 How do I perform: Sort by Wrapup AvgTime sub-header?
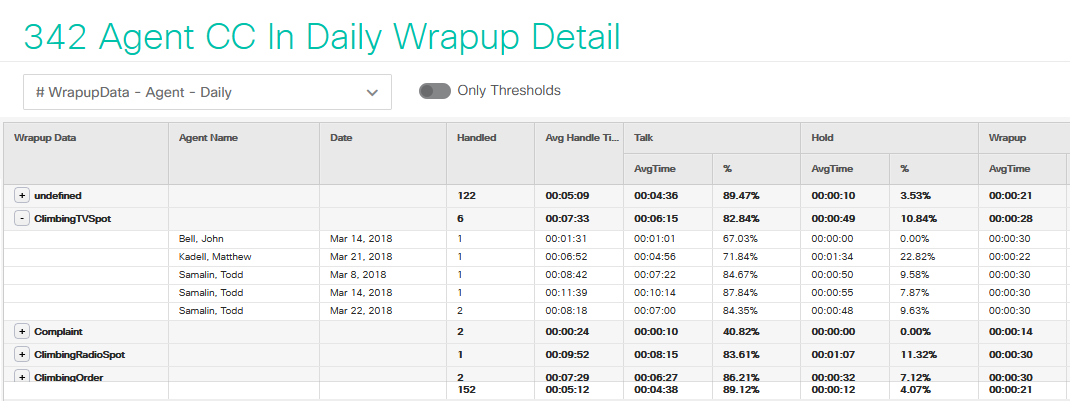pyautogui.click(x=1022, y=168)
